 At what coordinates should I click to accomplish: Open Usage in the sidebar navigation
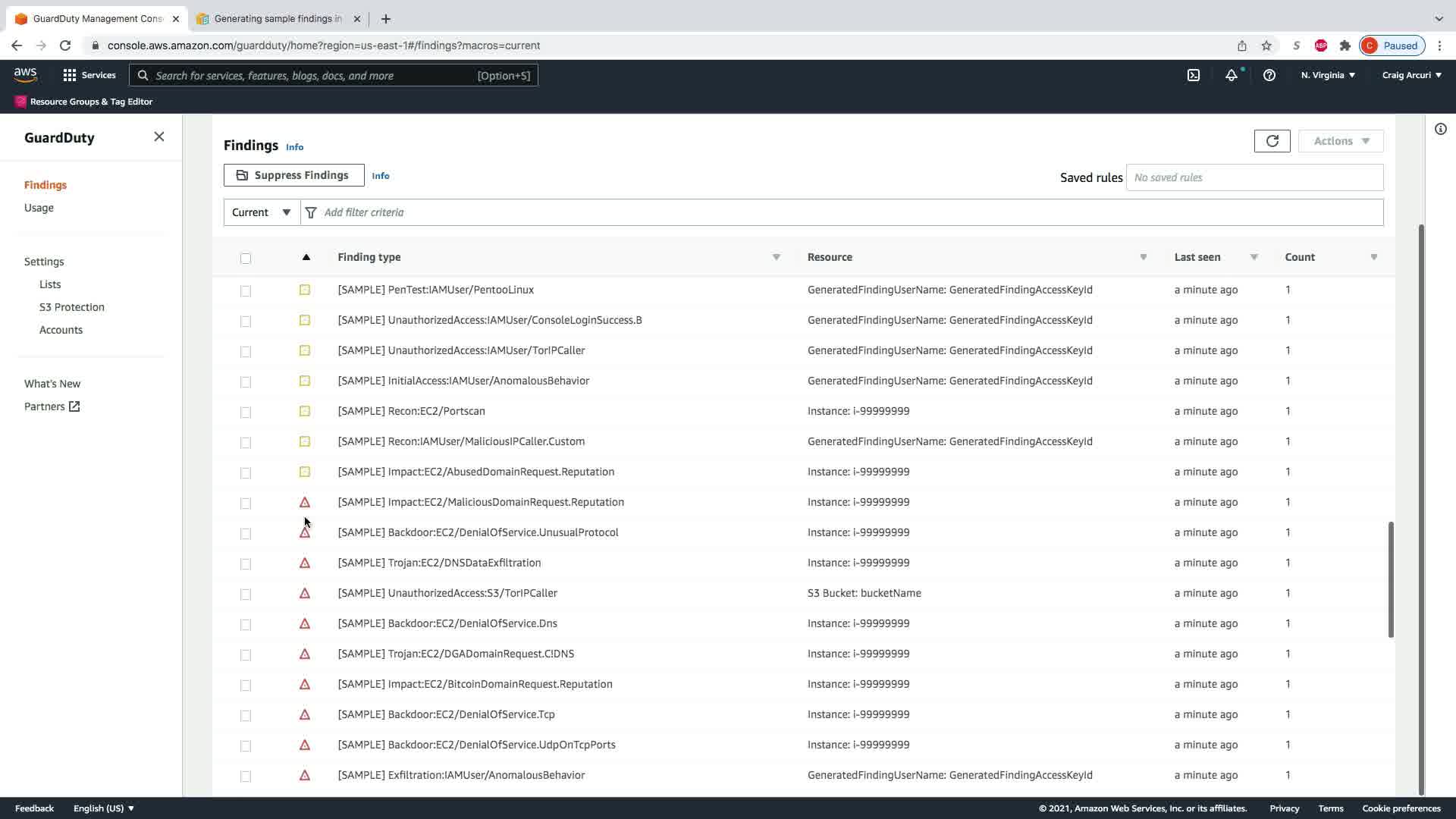click(39, 208)
